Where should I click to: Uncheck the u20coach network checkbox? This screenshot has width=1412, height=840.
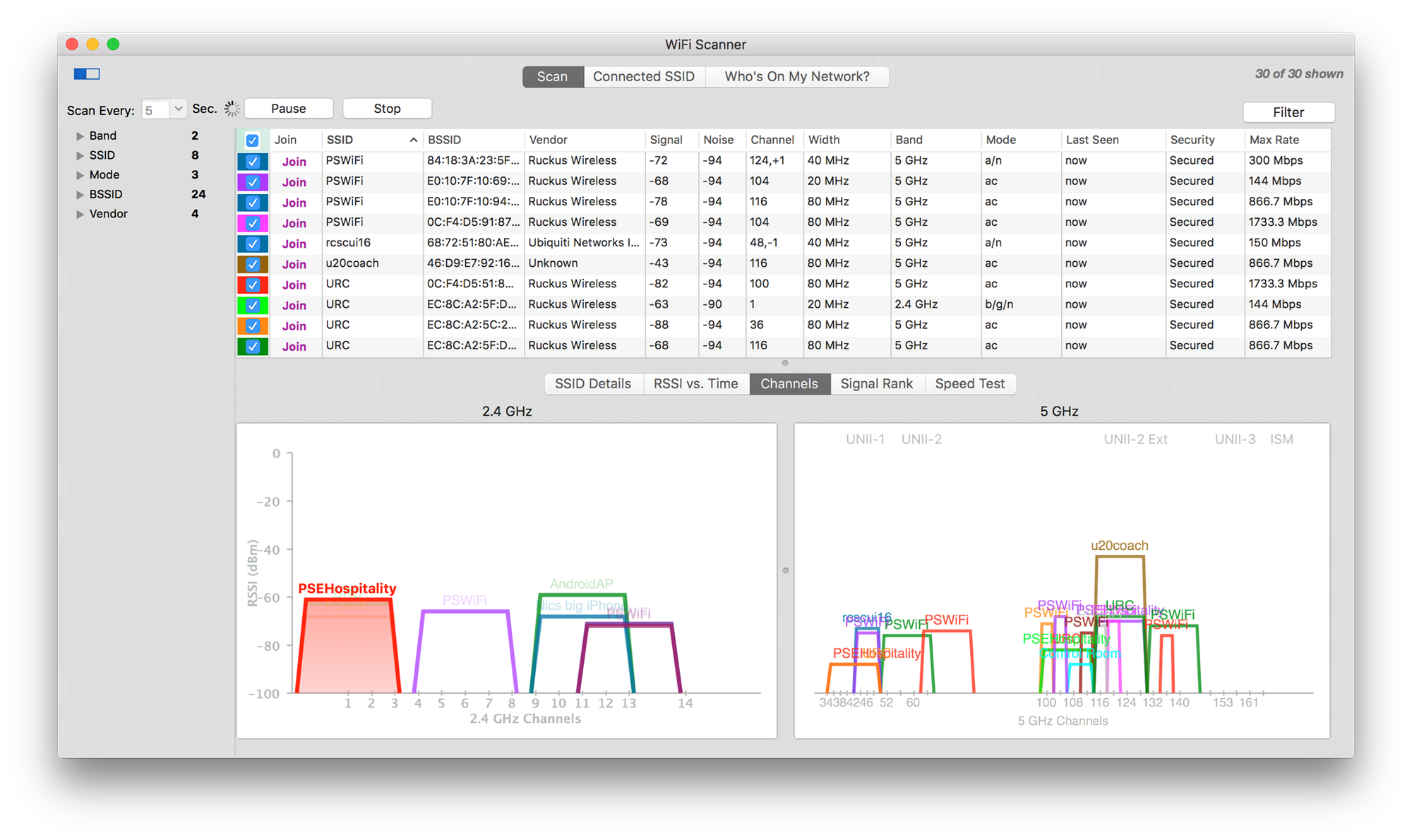(x=252, y=264)
